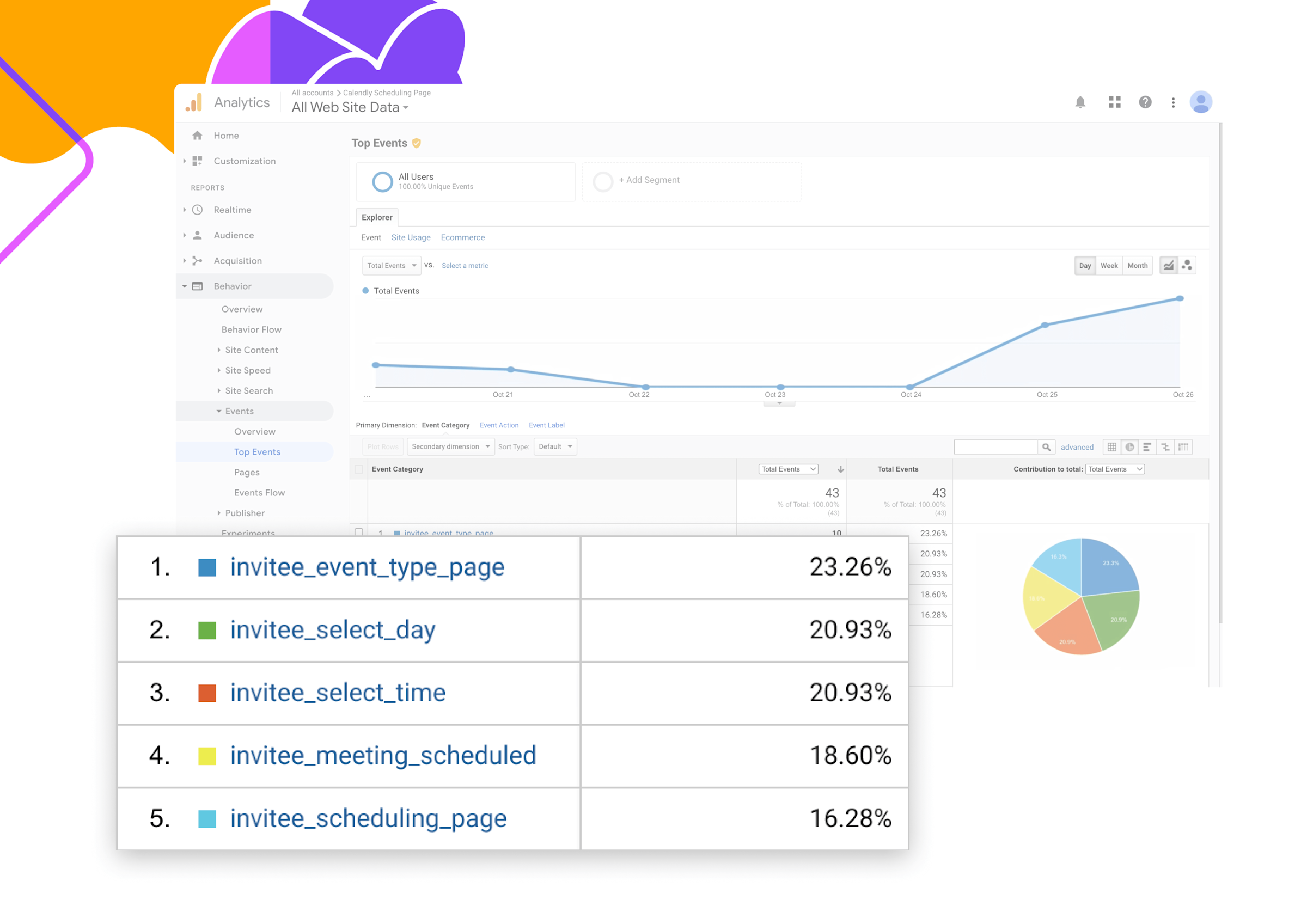Switch table to data grid view
1307x924 pixels.
click(x=1111, y=447)
